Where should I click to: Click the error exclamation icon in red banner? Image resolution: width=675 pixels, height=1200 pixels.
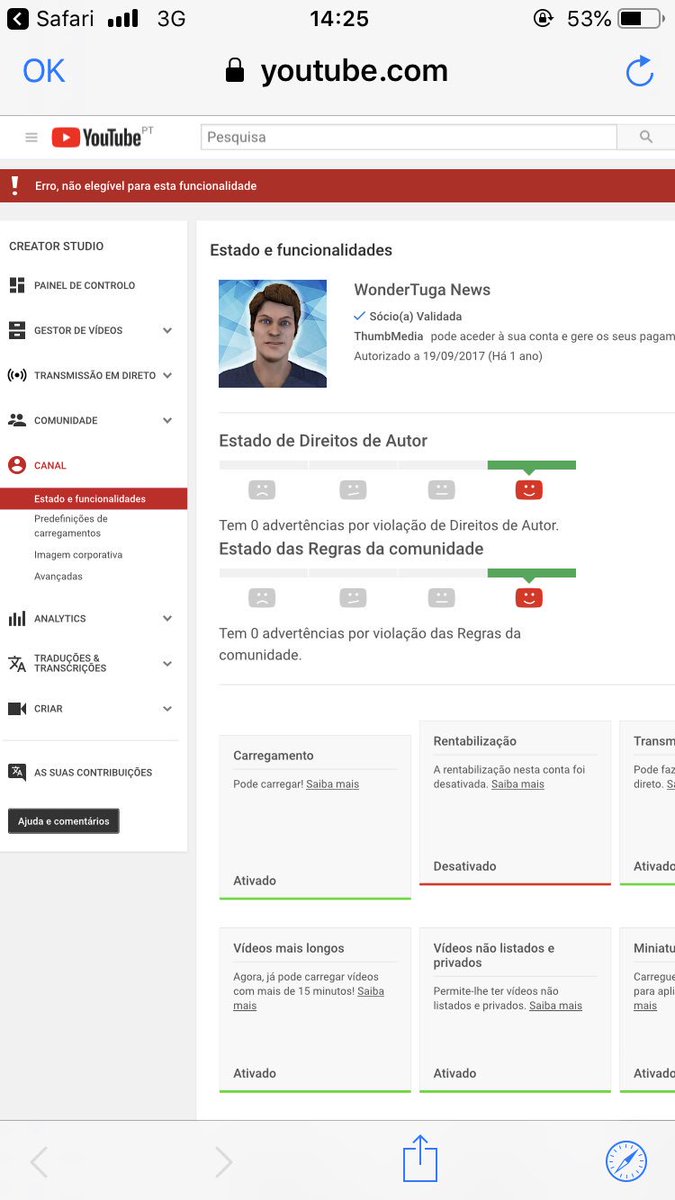(15, 185)
